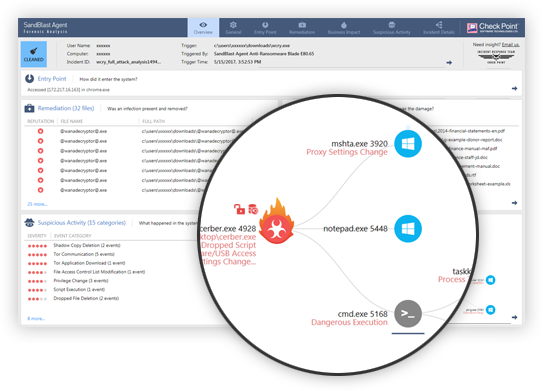Click the CLEANED status icon

coord(34,54)
